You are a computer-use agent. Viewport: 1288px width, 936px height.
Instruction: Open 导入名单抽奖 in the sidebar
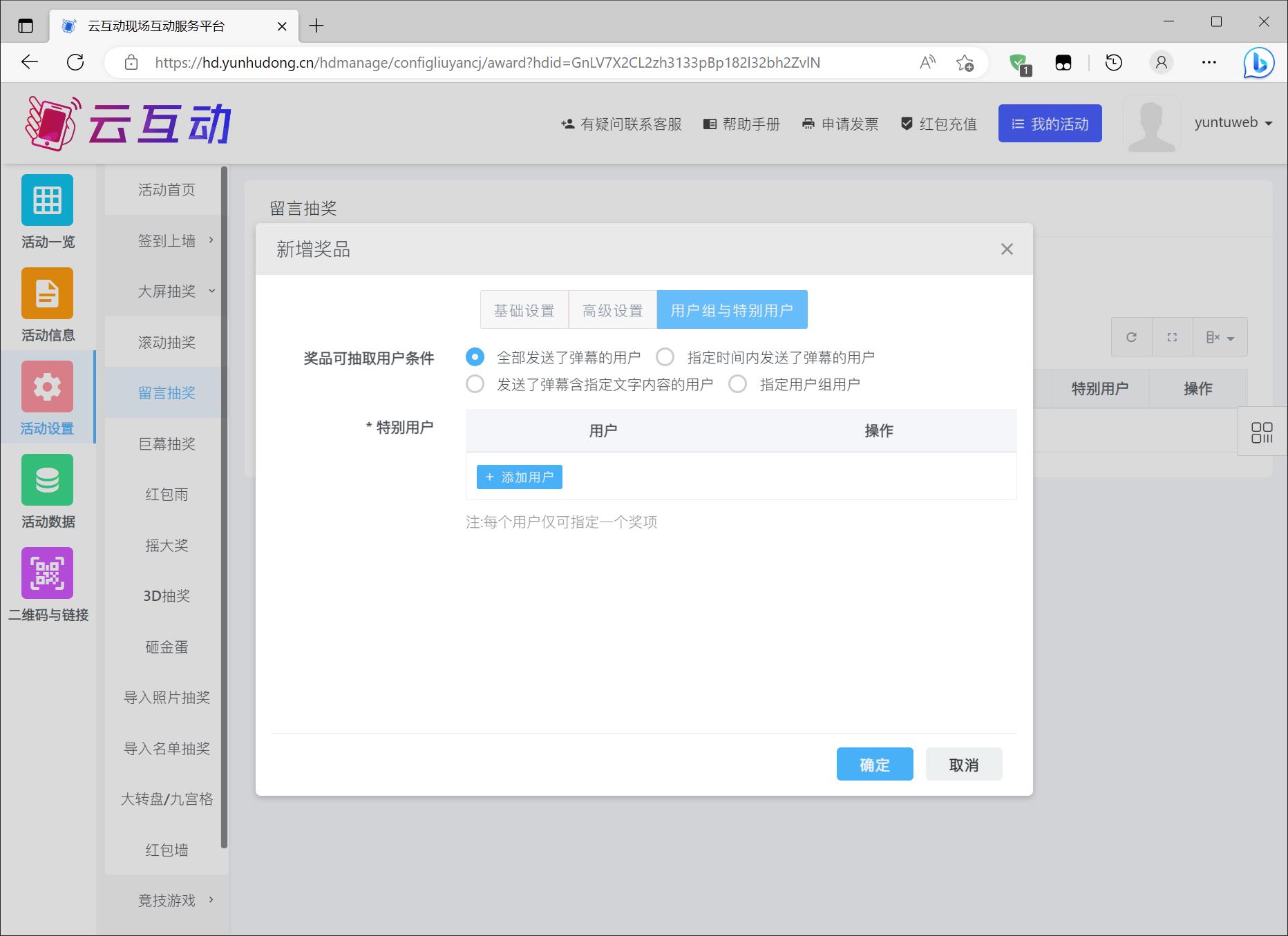pyautogui.click(x=167, y=748)
